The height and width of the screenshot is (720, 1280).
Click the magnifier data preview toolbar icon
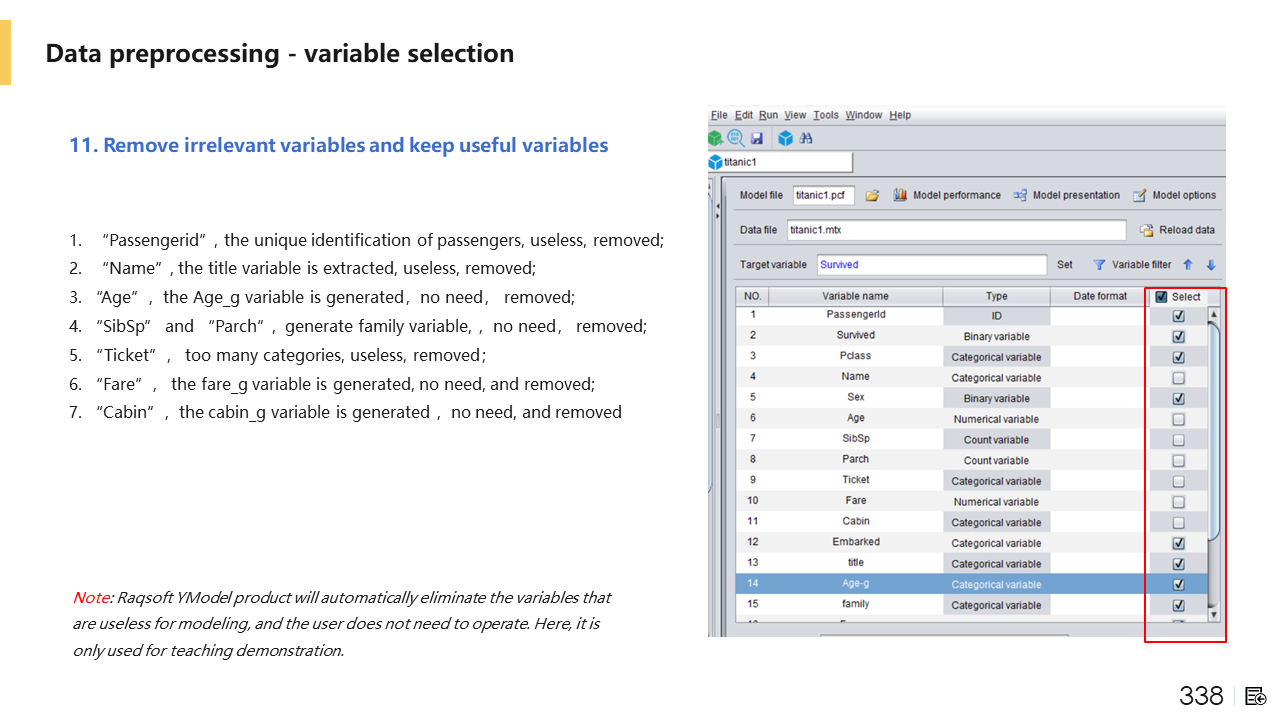(x=736, y=138)
